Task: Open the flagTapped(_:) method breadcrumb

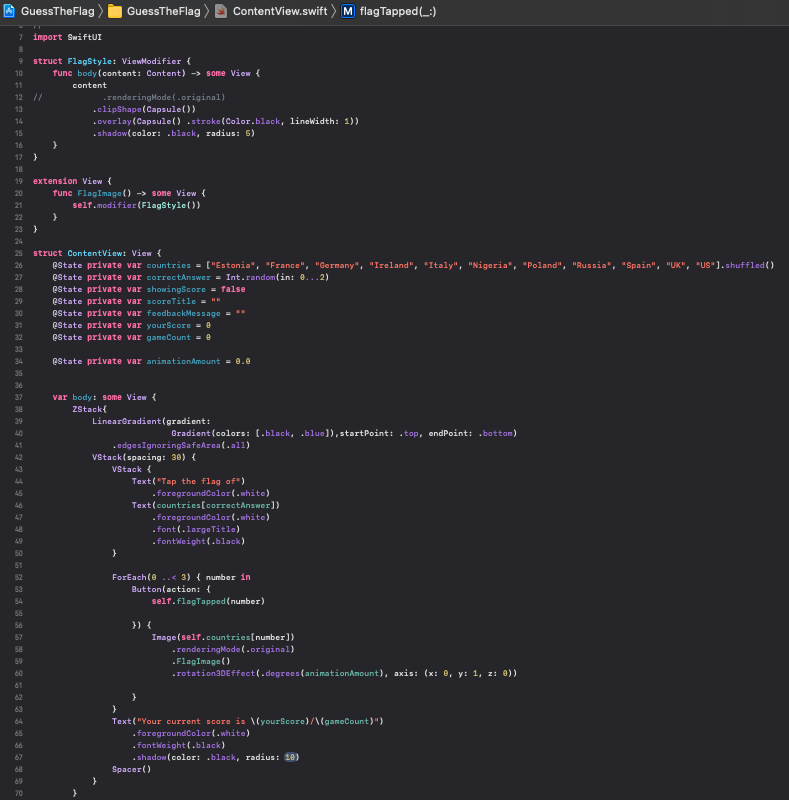Action: [398, 11]
